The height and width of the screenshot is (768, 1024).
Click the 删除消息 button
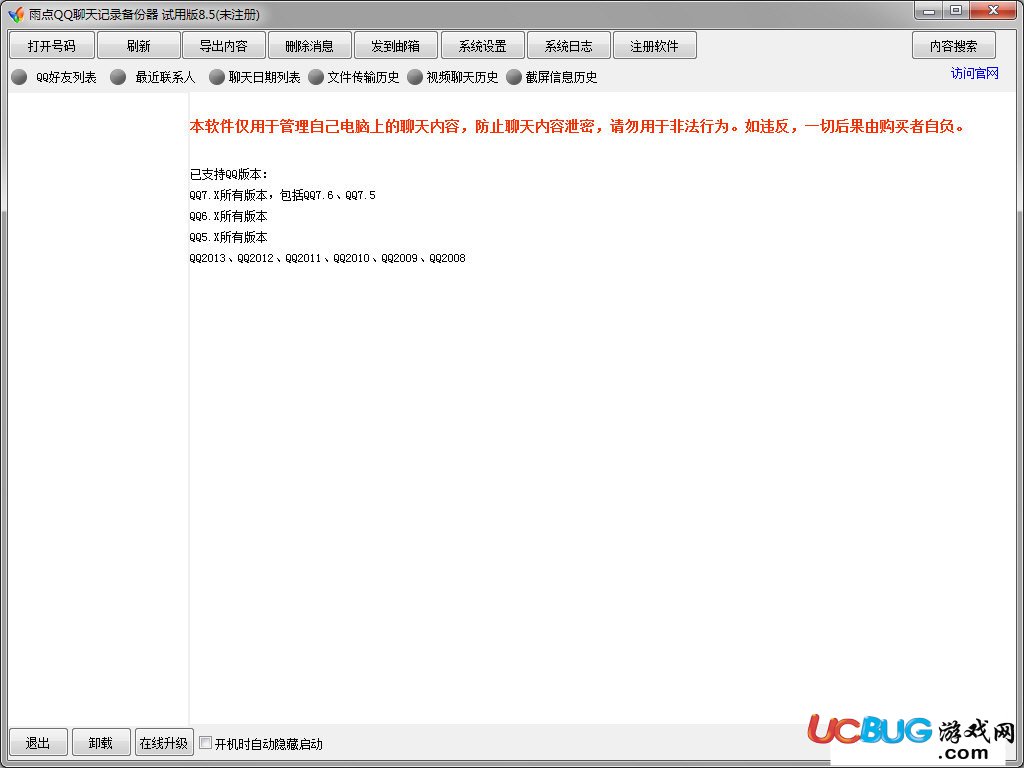pyautogui.click(x=310, y=46)
